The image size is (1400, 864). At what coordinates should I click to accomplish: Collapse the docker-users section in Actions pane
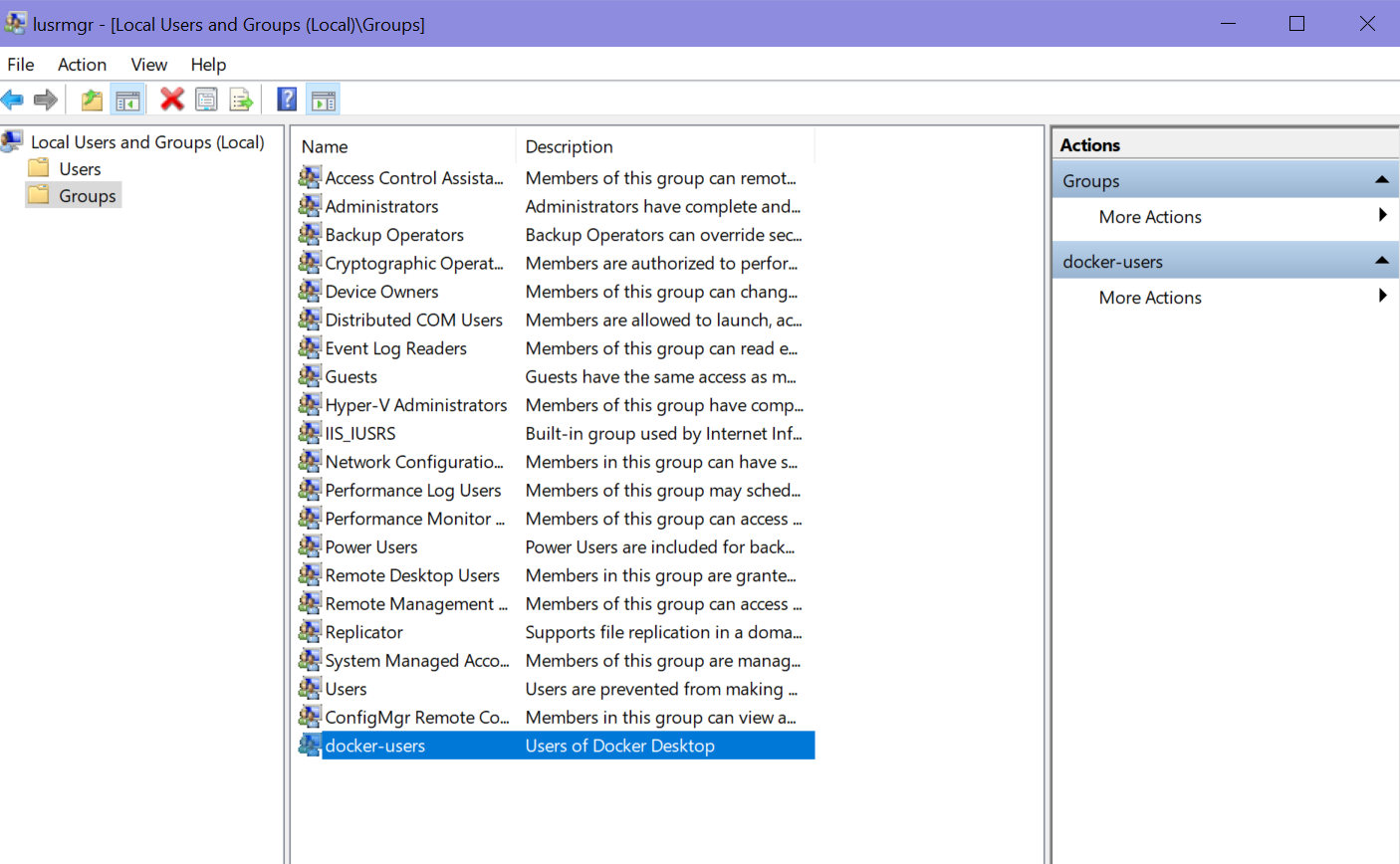[1381, 261]
